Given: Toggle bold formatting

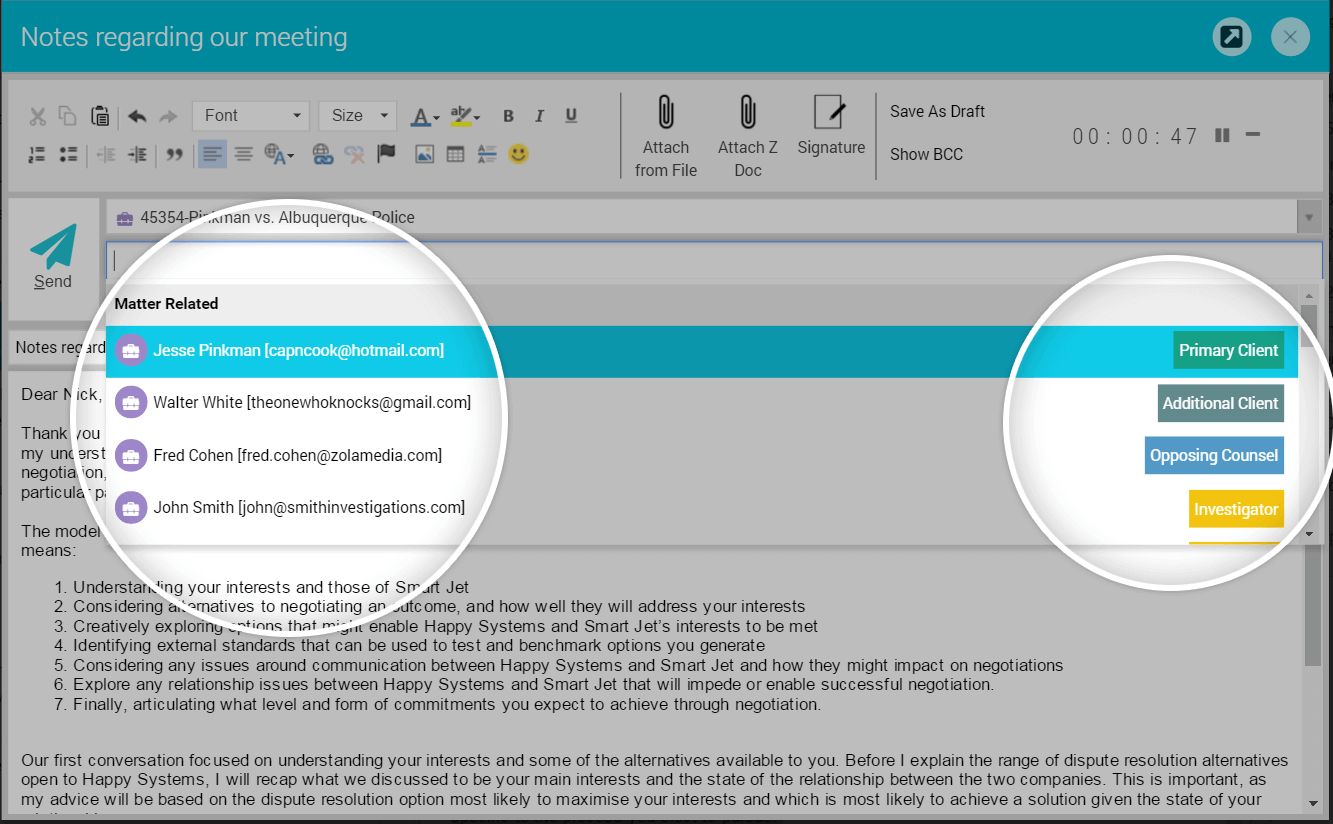Looking at the screenshot, I should point(508,116).
